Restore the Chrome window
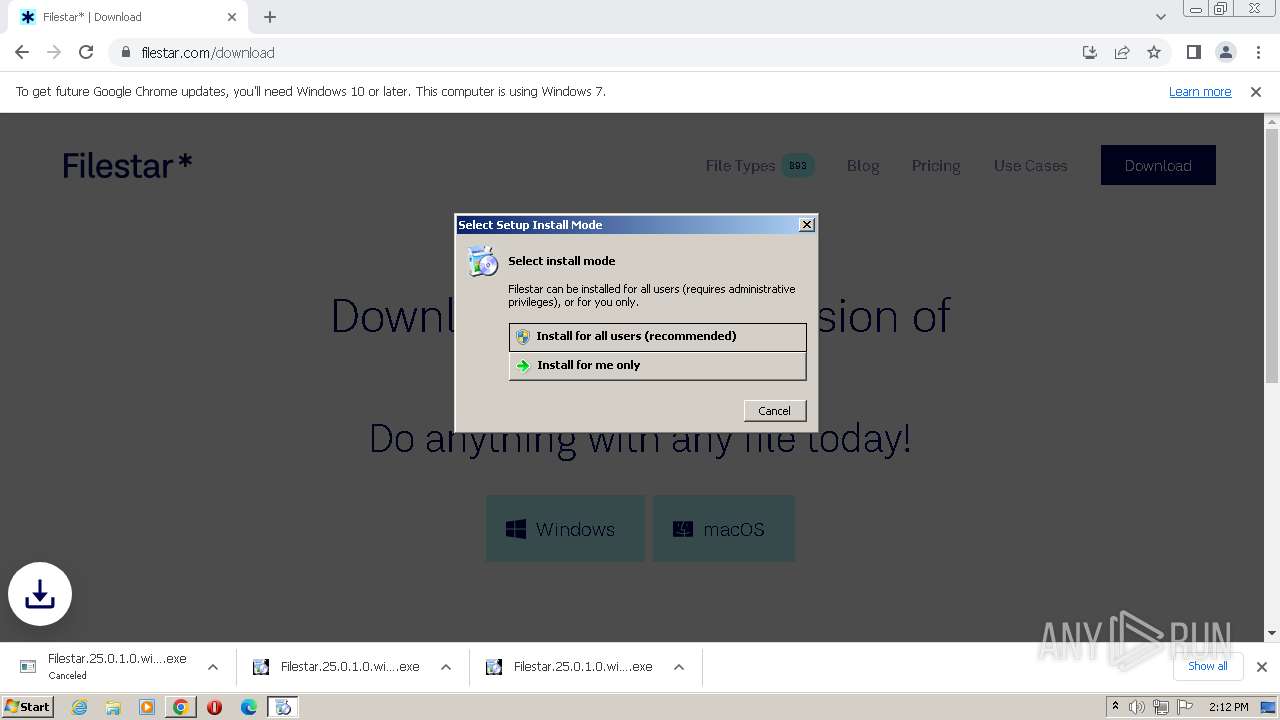1280x720 pixels. coord(1221,9)
